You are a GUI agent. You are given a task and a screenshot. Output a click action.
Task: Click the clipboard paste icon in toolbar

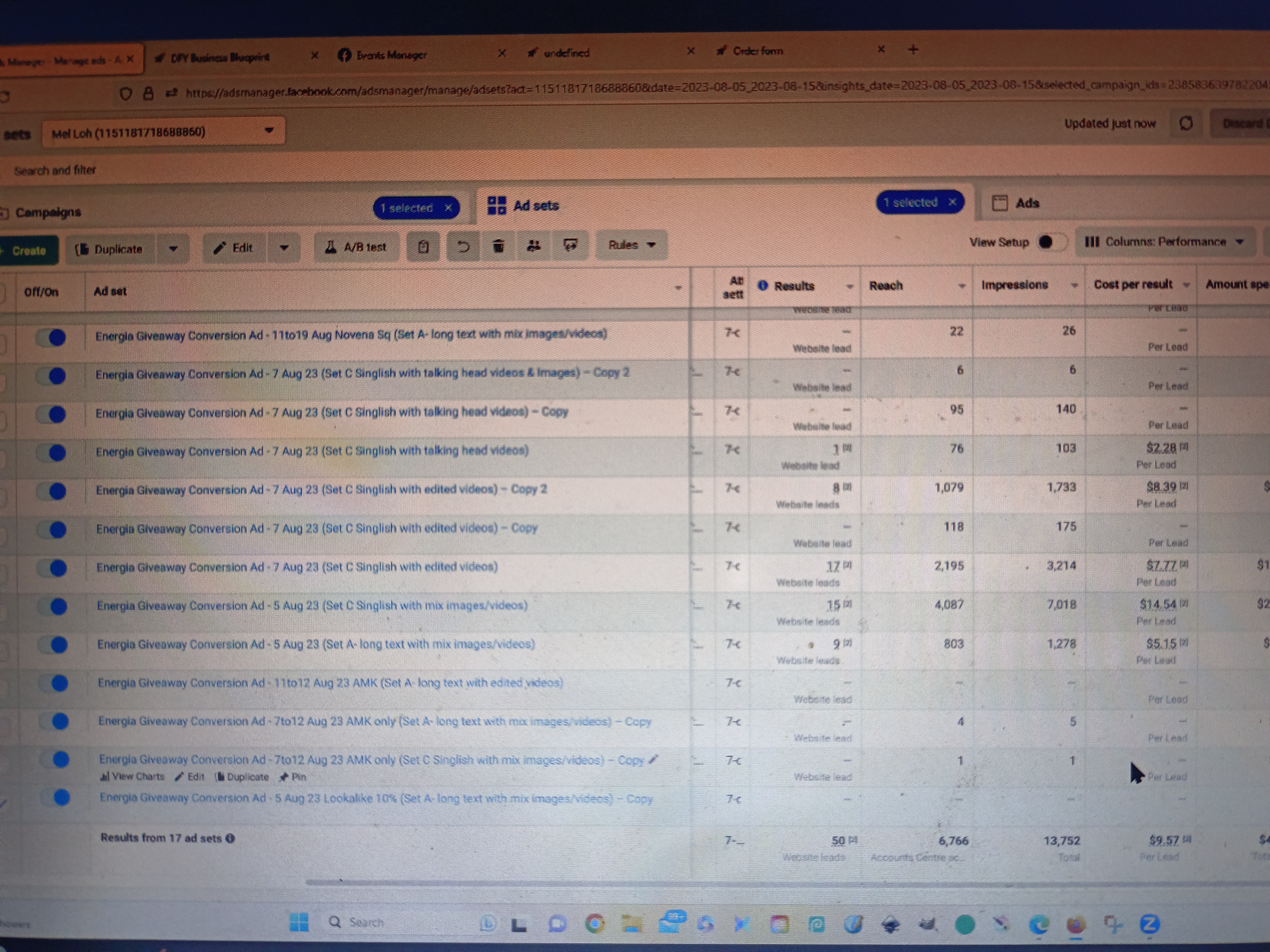(x=423, y=247)
